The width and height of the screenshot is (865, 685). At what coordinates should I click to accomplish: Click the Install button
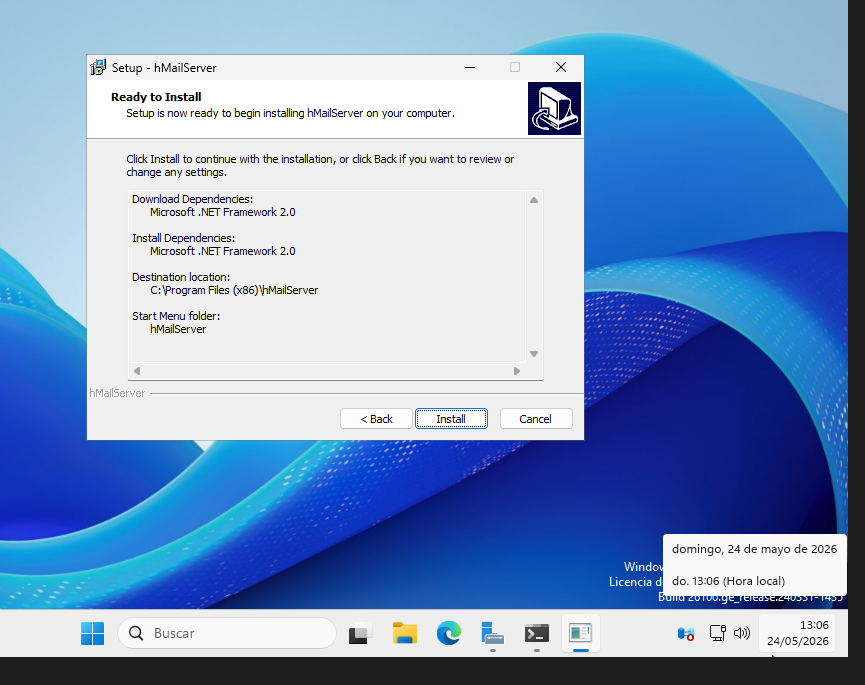(451, 419)
